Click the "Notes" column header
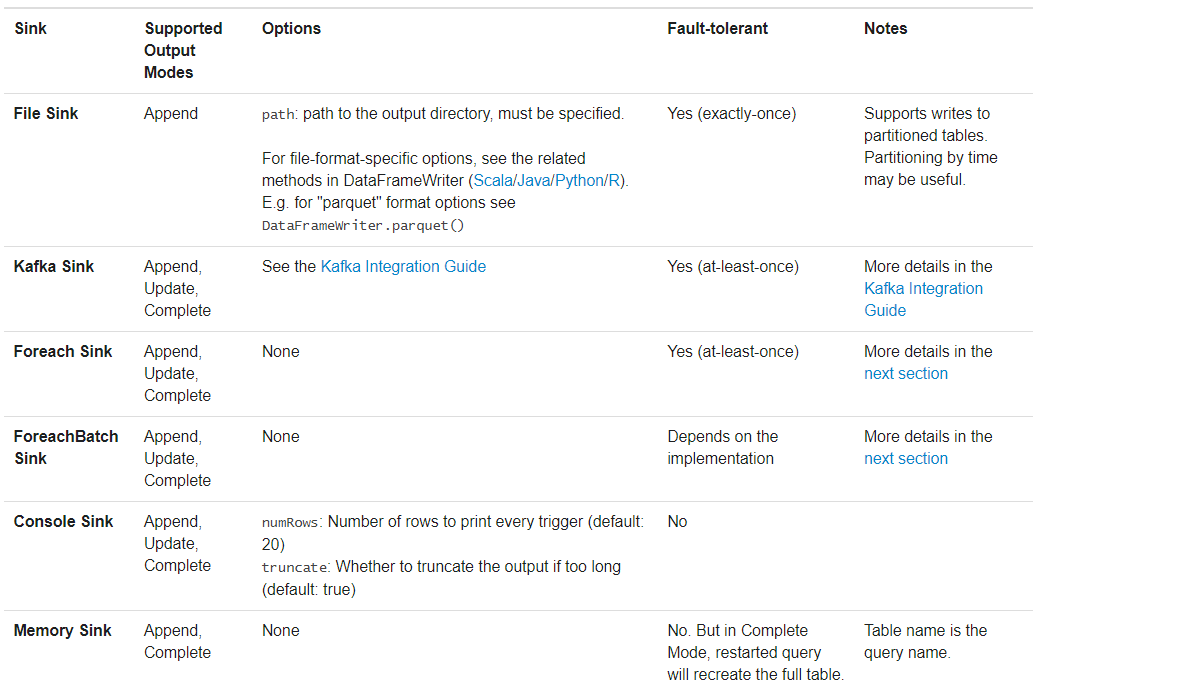Viewport: 1182px width, 695px height. (885, 28)
